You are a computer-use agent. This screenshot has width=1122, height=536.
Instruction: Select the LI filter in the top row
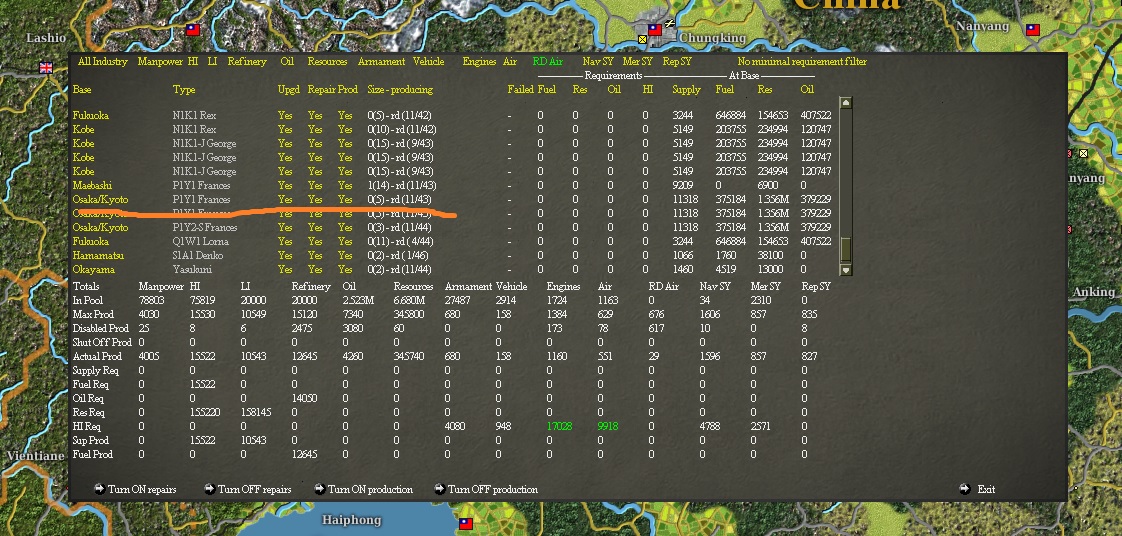point(213,62)
